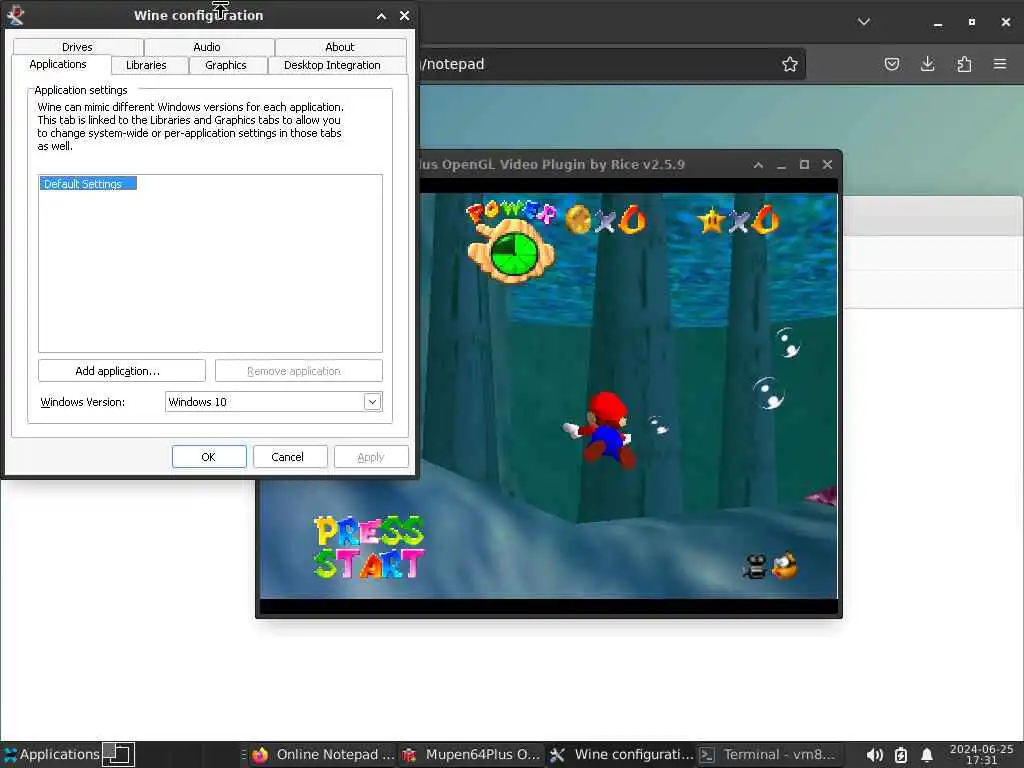Click the Wine configuration title bar icon

point(15,15)
